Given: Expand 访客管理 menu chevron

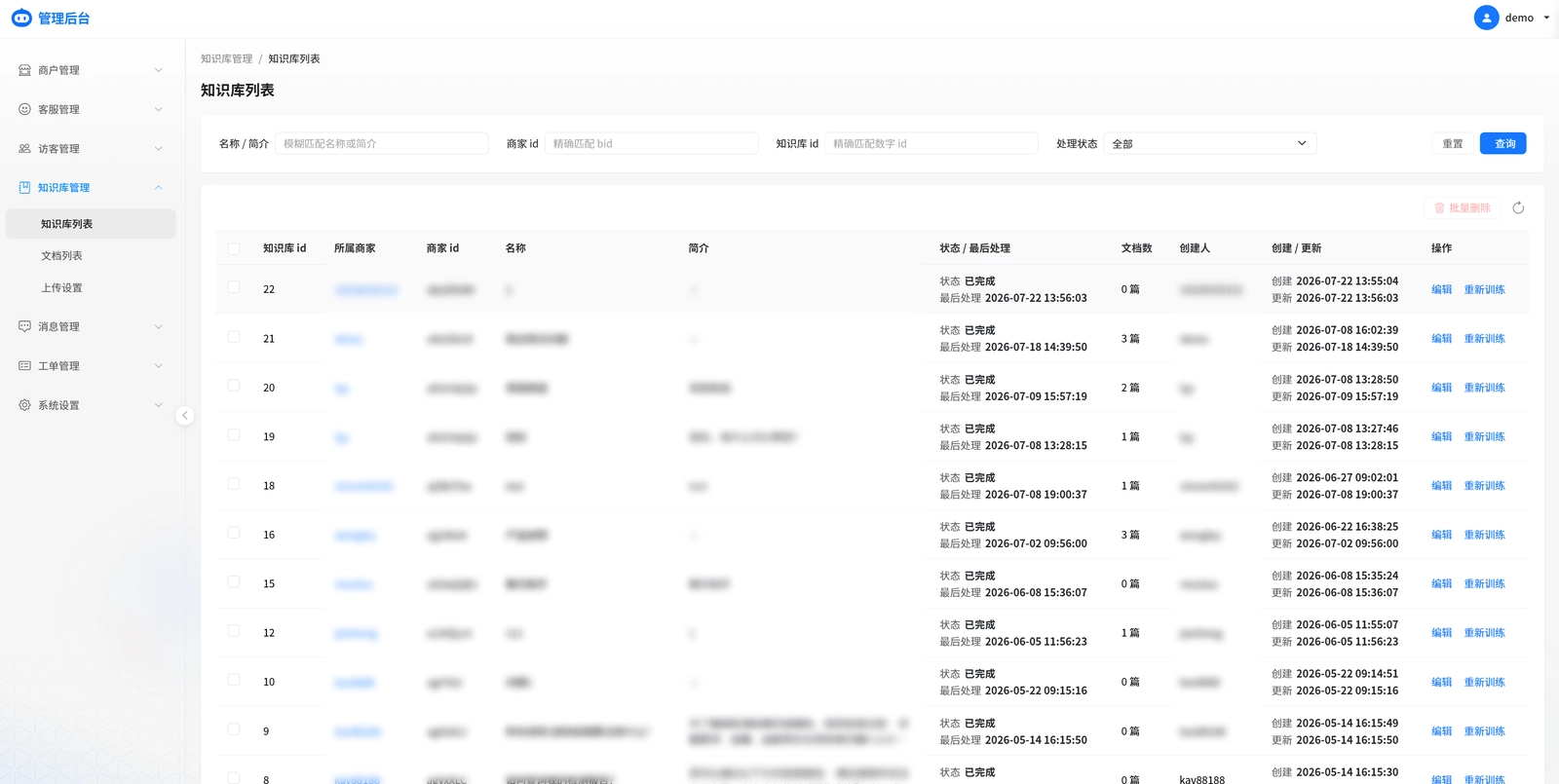Looking at the screenshot, I should pyautogui.click(x=159, y=149).
